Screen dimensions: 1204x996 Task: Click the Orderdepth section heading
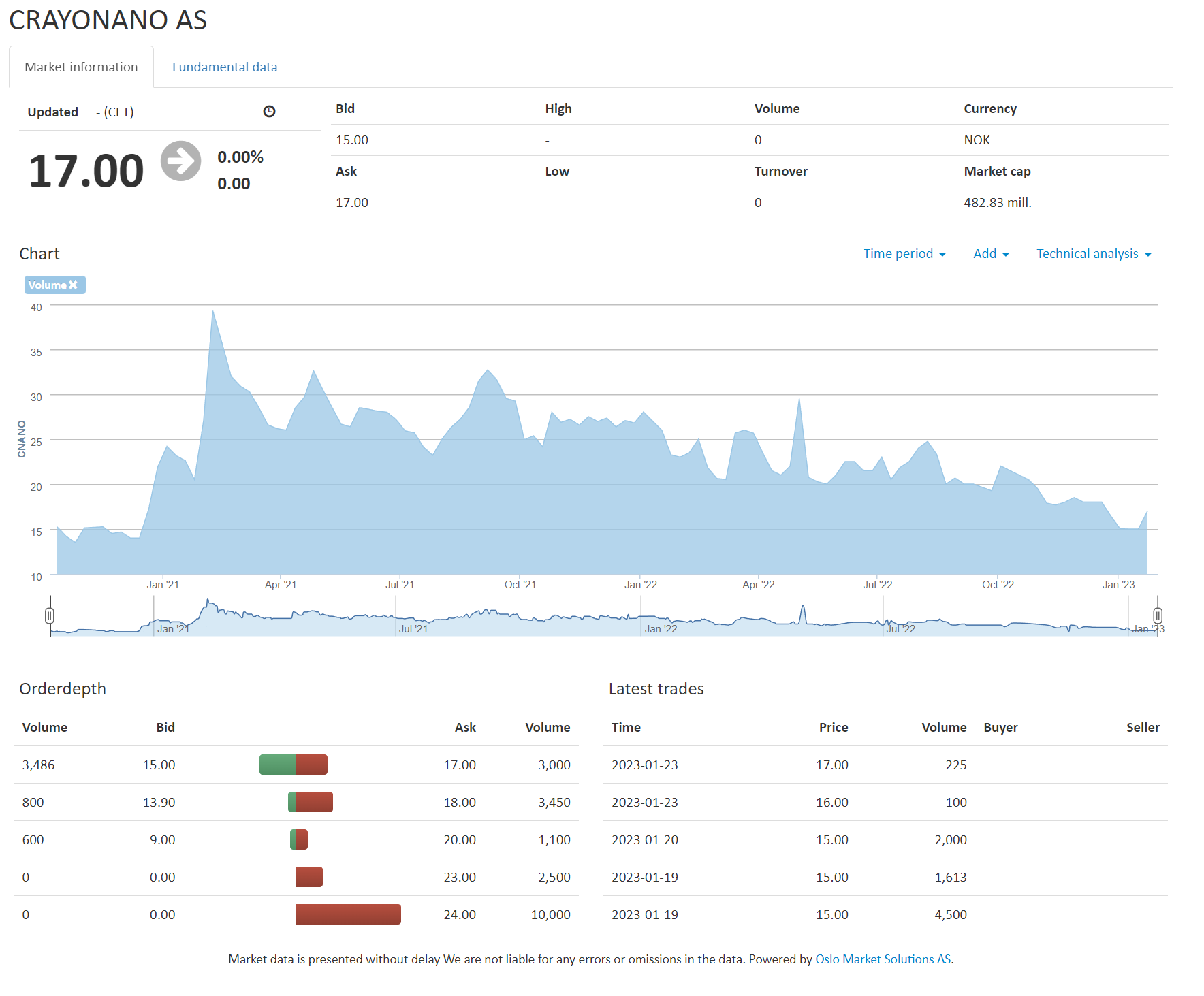tap(63, 688)
